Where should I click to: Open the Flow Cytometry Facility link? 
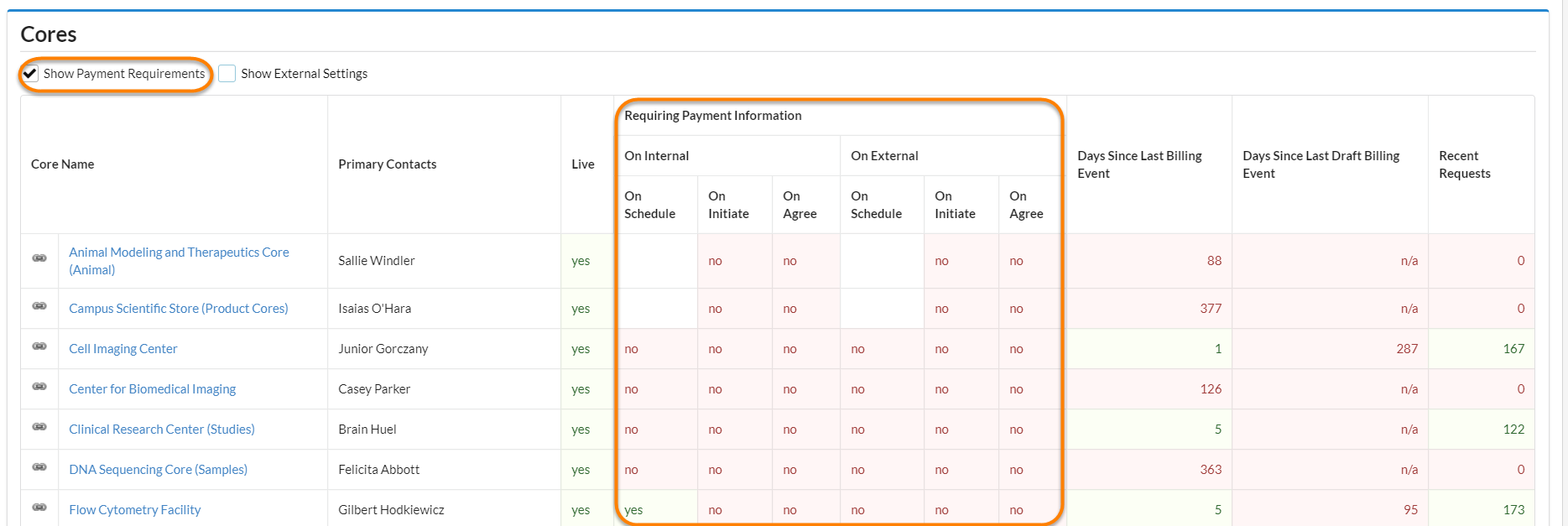tap(134, 510)
